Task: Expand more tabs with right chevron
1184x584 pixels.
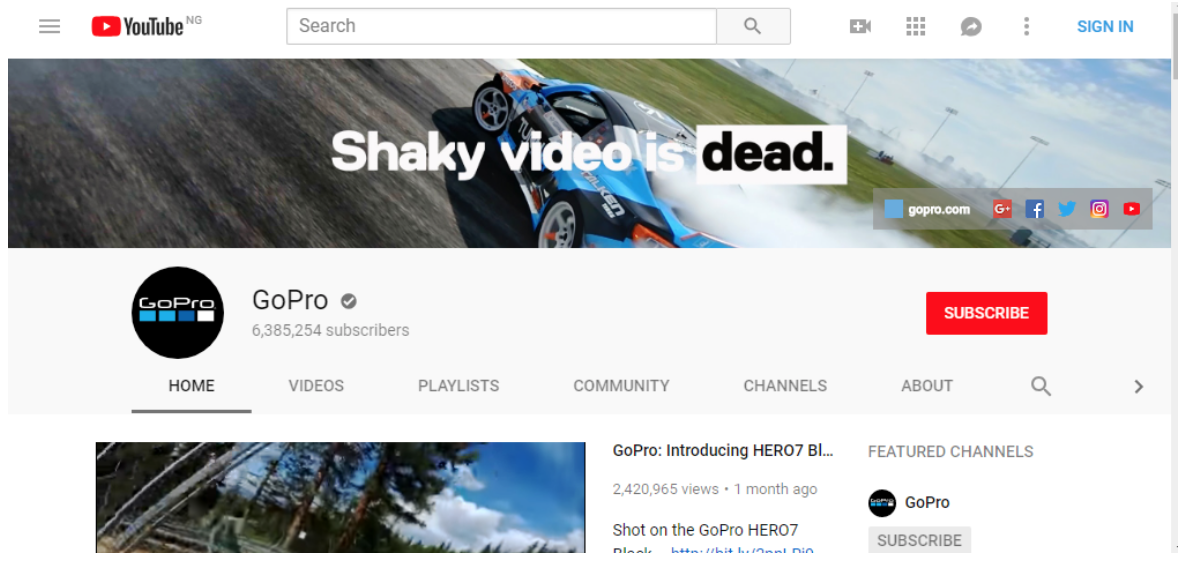Action: (x=1138, y=386)
